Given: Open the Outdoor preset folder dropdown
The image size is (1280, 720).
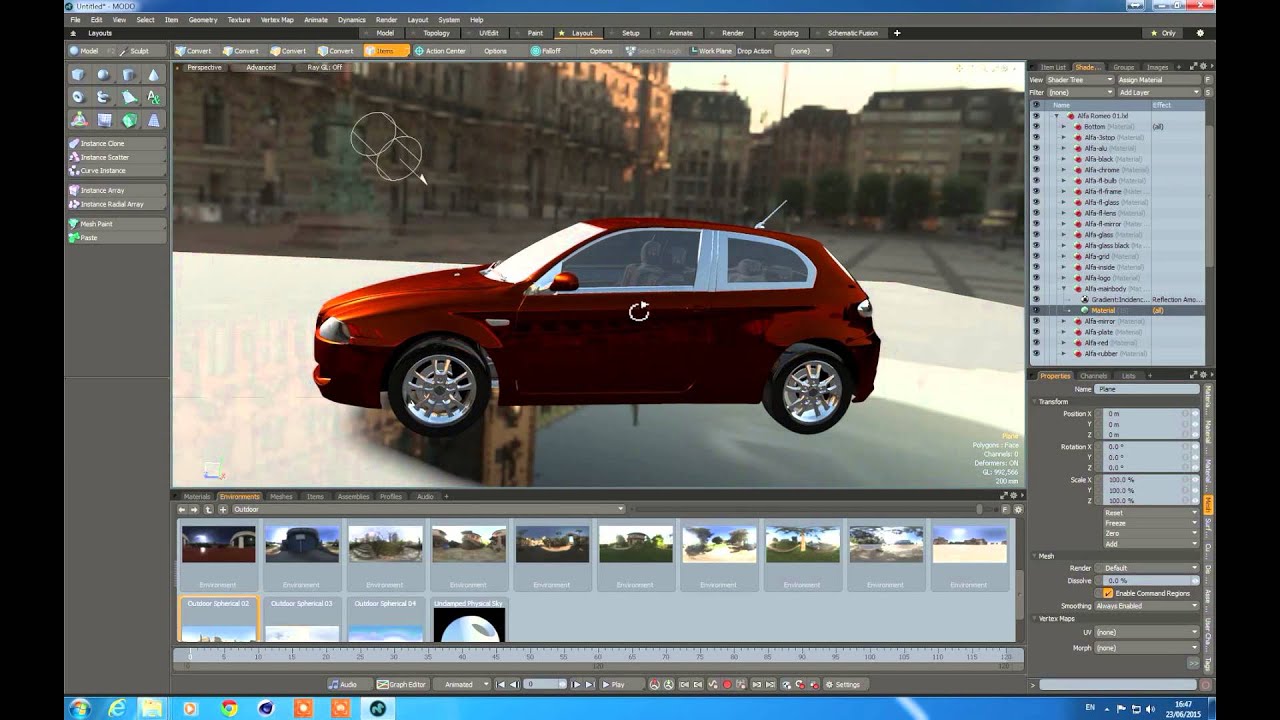Looking at the screenshot, I should (x=428, y=509).
